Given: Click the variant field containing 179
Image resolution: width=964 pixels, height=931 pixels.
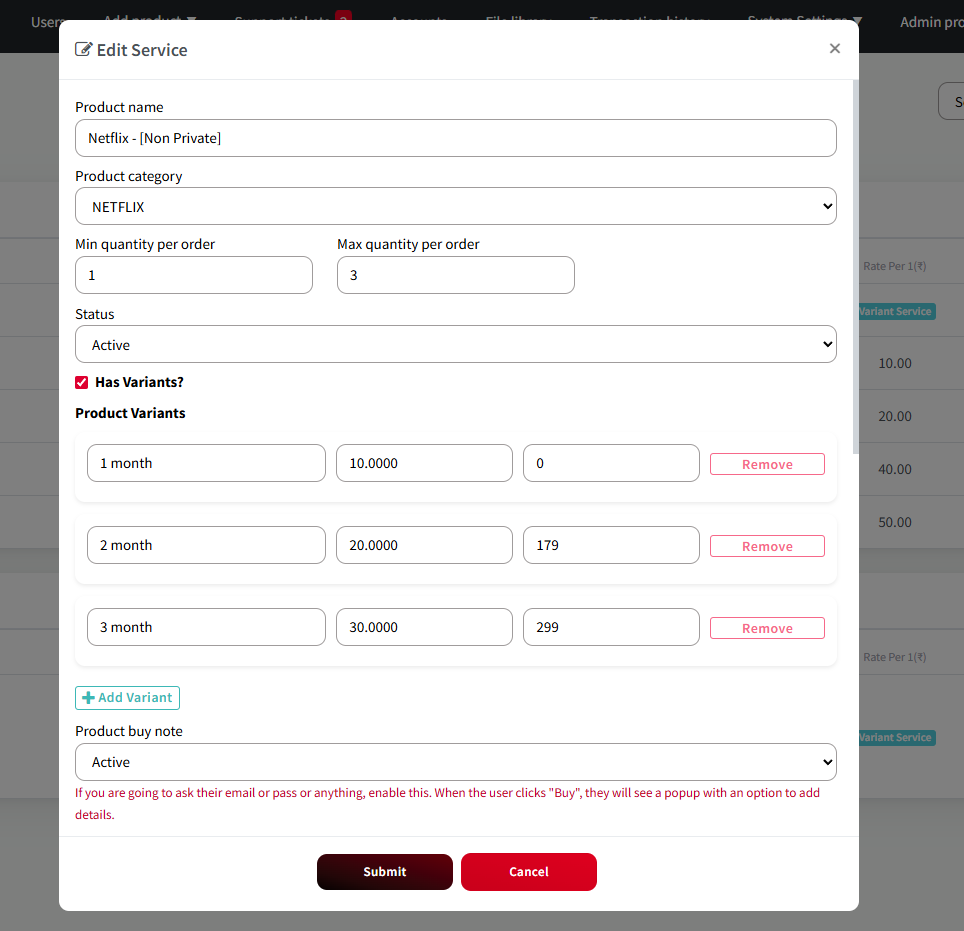Looking at the screenshot, I should (611, 545).
